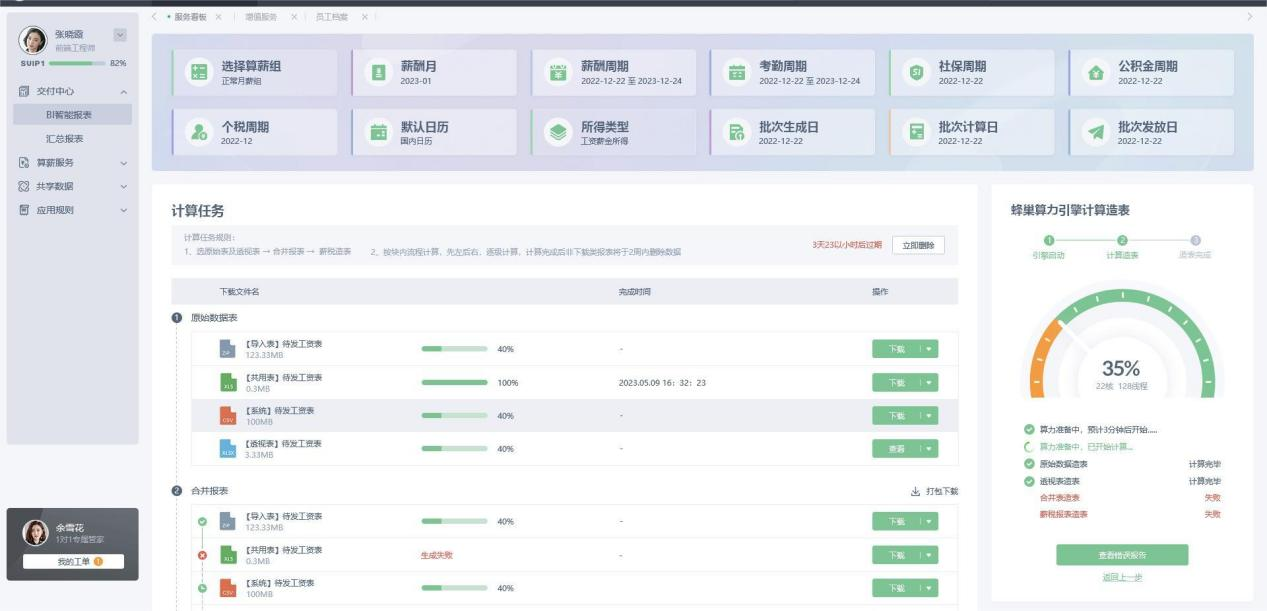Click 张晓薇 profile avatar

(33, 40)
